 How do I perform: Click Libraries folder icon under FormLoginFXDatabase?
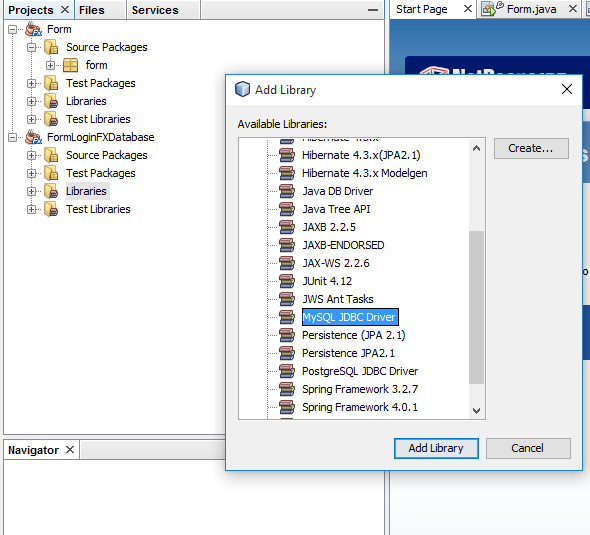pyautogui.click(x=51, y=191)
